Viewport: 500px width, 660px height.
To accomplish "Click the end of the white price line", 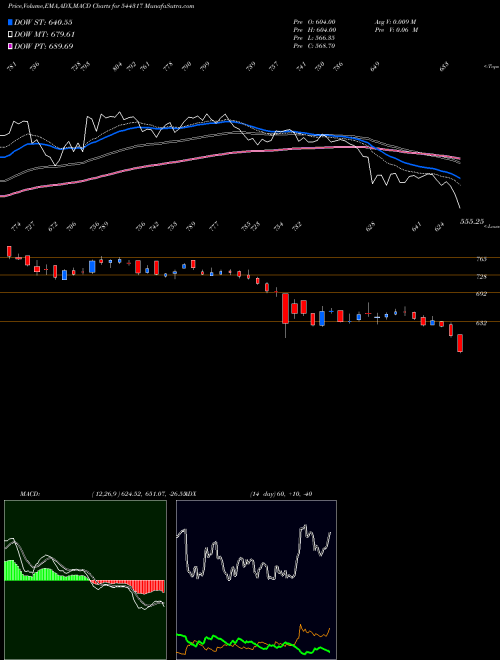I will click(460, 208).
